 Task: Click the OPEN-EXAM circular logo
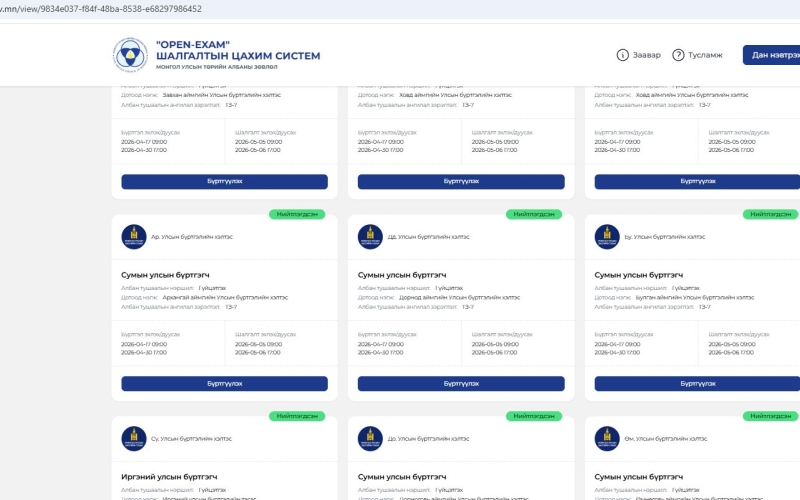[129, 55]
